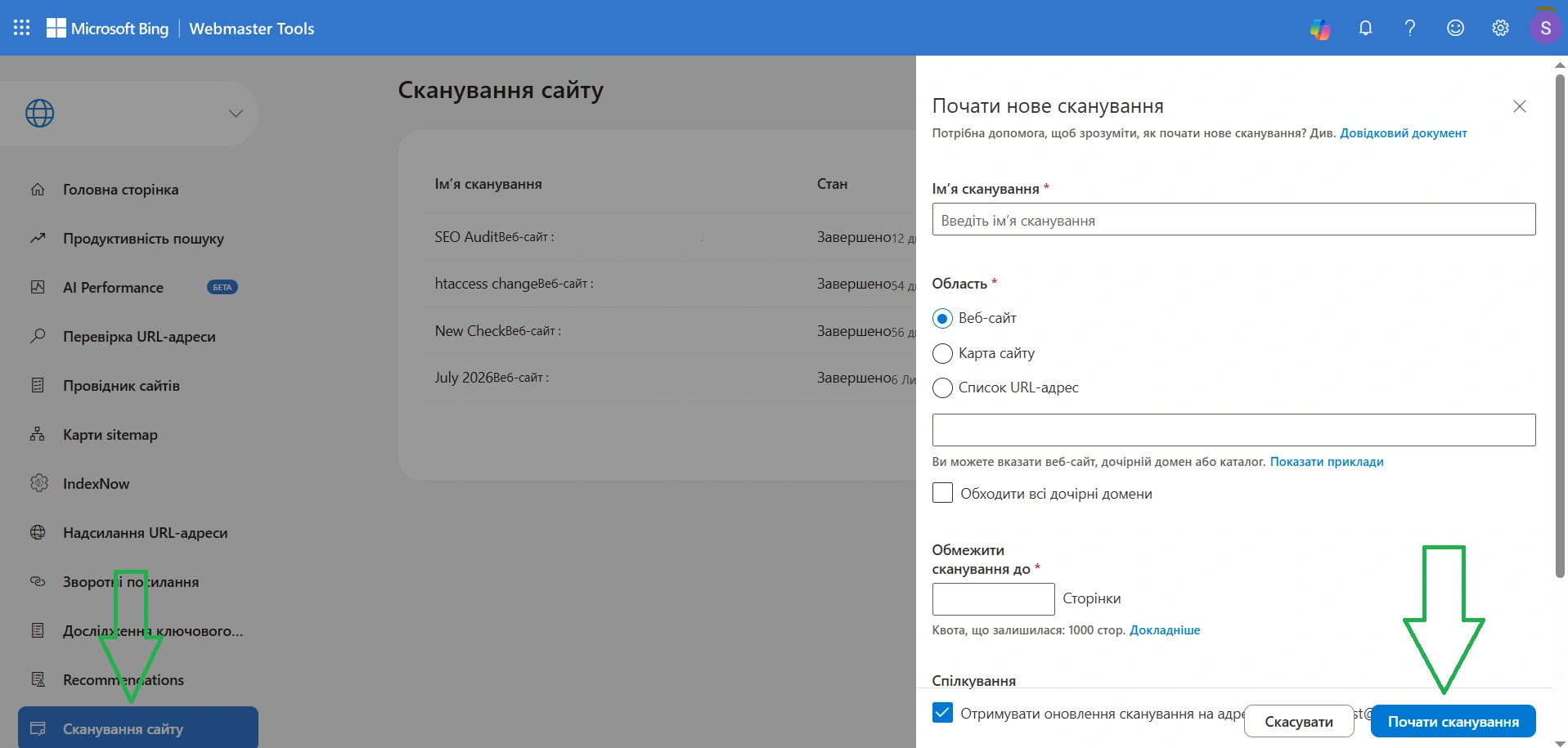Open the account avatar S
1568x748 pixels.
click(1545, 28)
